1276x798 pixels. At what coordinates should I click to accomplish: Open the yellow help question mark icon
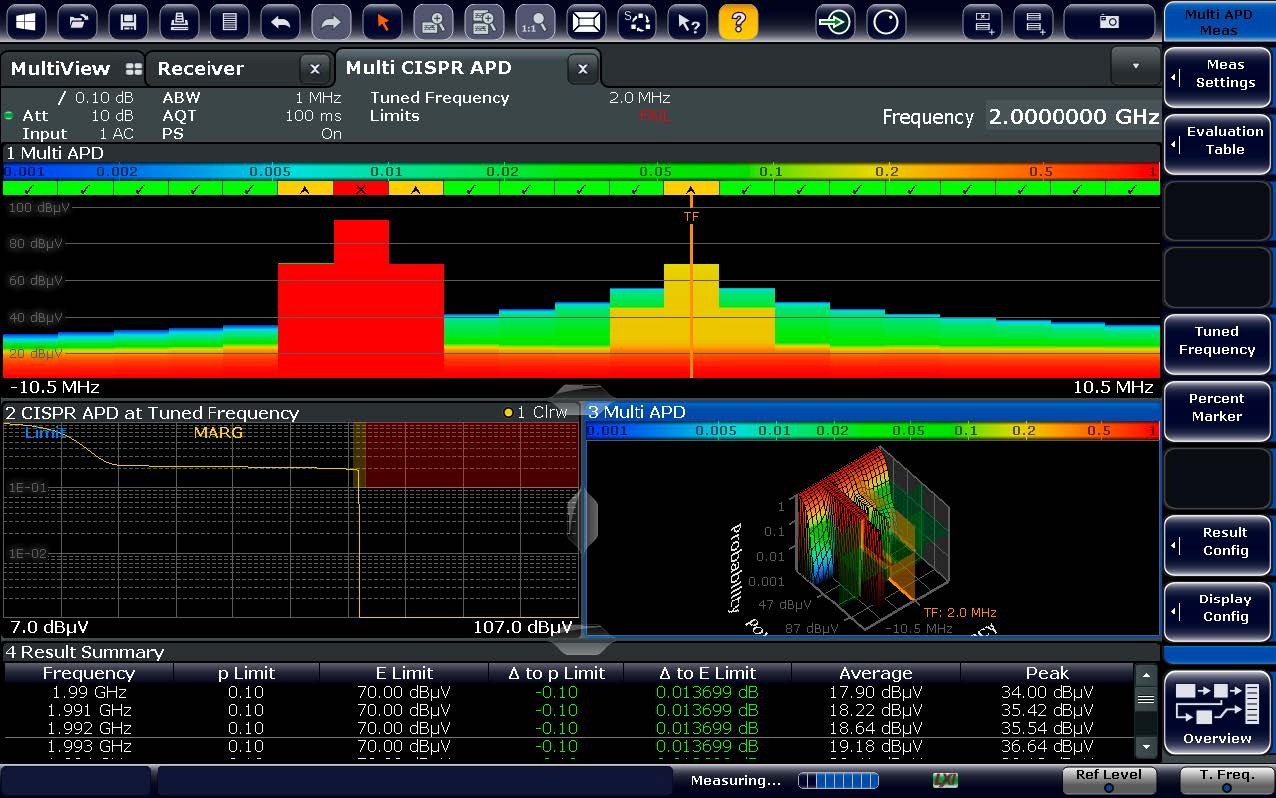(x=738, y=21)
